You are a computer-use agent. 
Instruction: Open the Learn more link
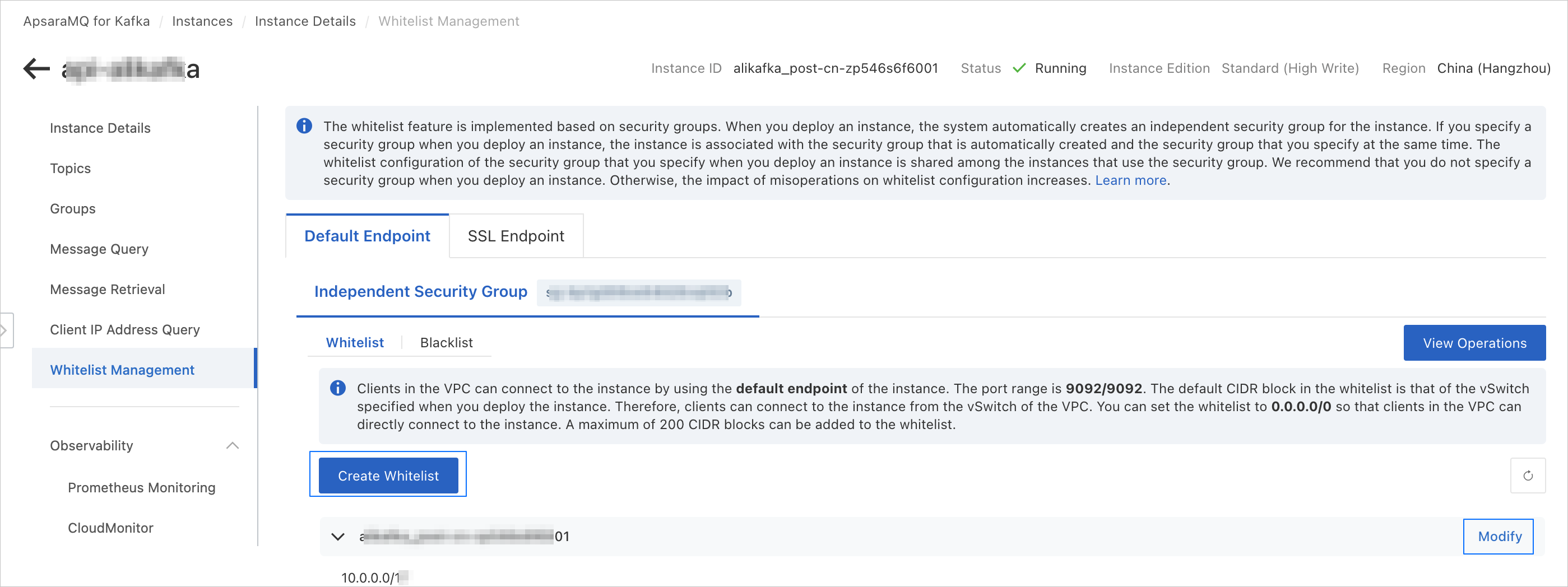(1130, 180)
